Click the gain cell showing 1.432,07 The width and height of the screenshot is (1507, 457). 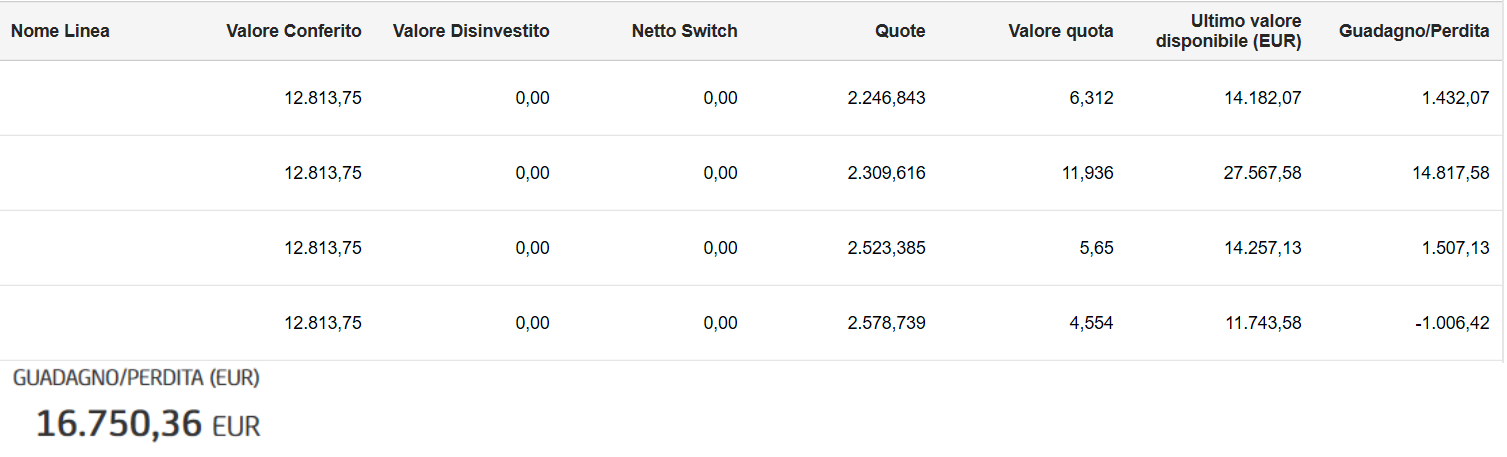point(1455,98)
